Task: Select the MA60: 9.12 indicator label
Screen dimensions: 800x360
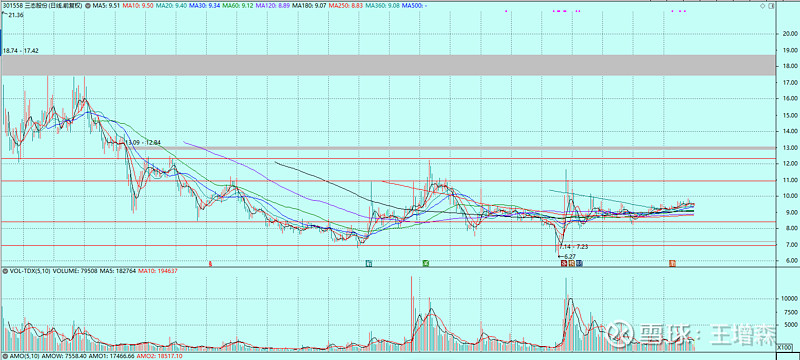Action: [238, 5]
